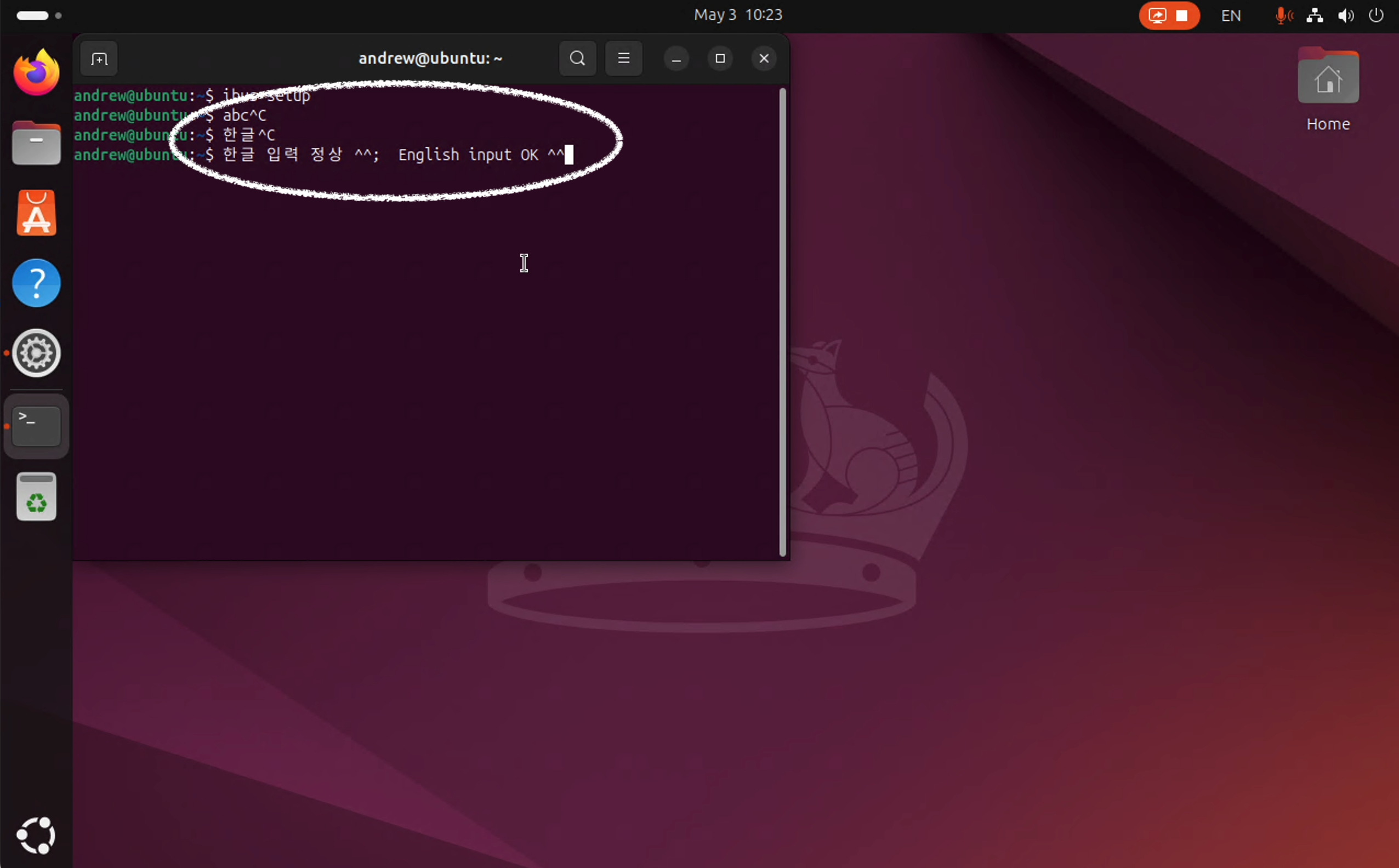This screenshot has height=868, width=1399.
Task: Open the terminal hamburger menu
Action: [x=624, y=59]
